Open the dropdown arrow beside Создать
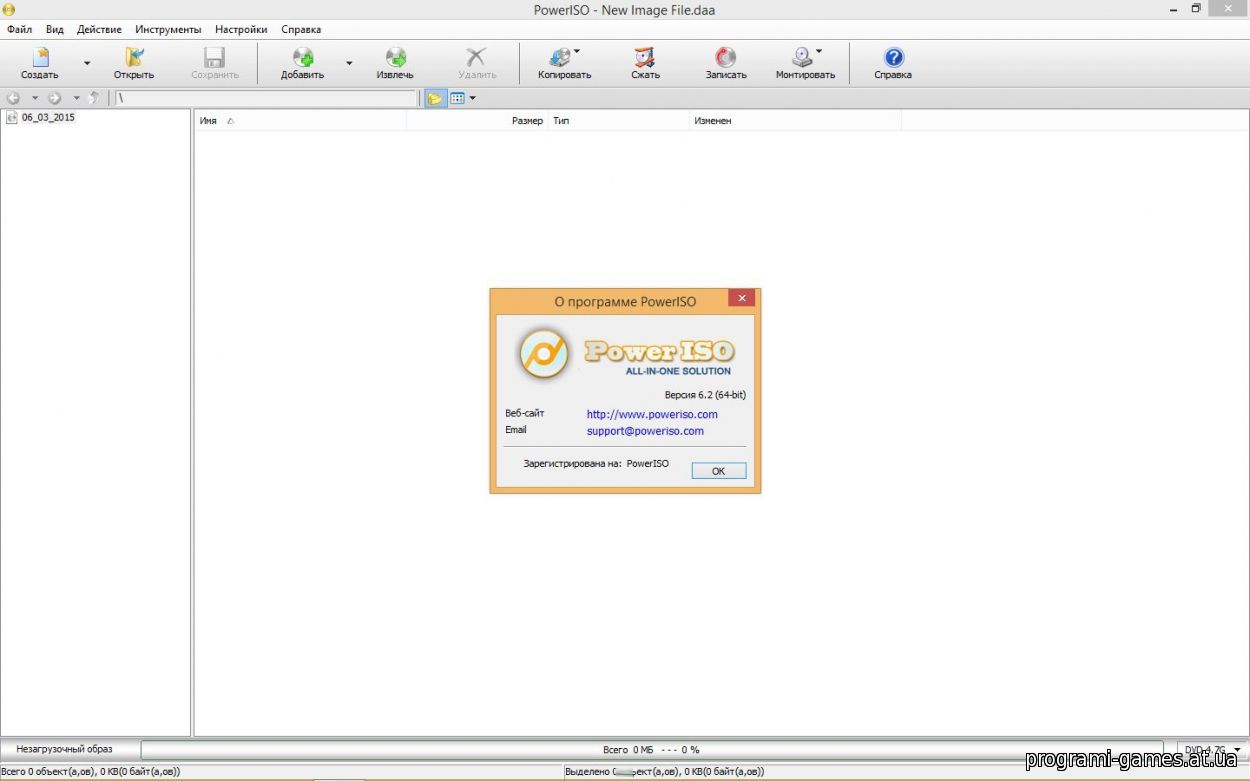This screenshot has width=1250, height=781. [x=87, y=63]
